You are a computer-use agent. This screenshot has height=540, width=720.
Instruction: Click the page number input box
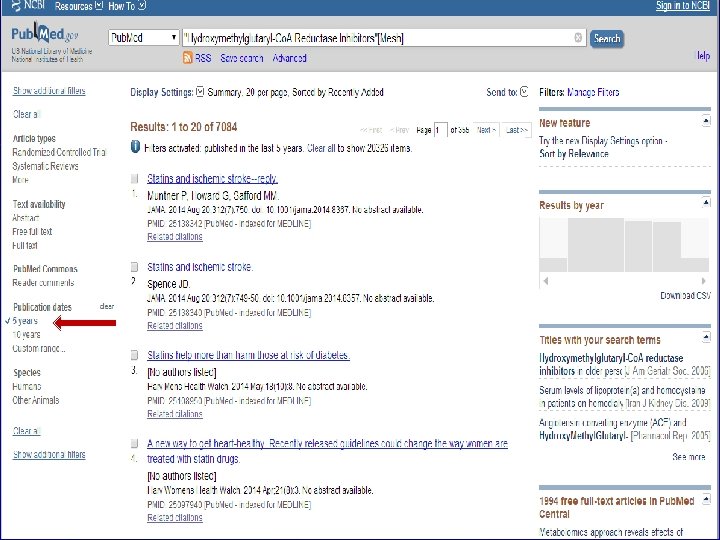pos(440,130)
